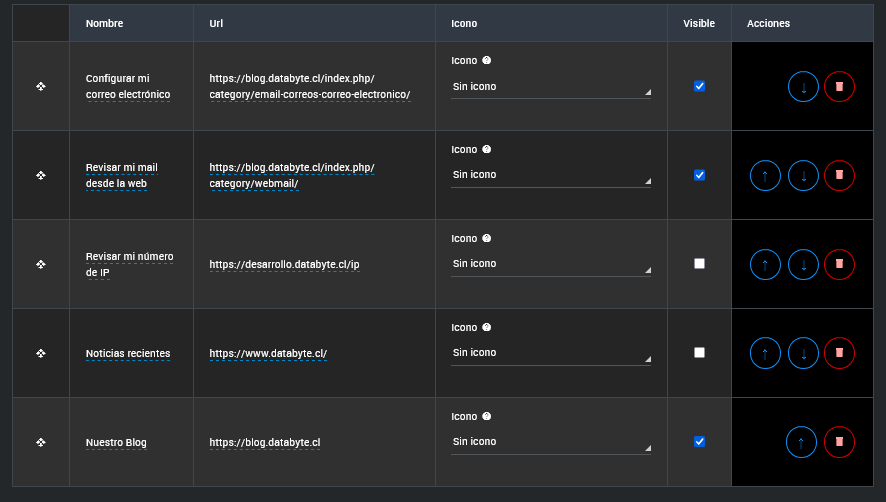886x502 pixels.
Task: Enable Visible for 'Revisar mi número de IP'
Action: 699,264
